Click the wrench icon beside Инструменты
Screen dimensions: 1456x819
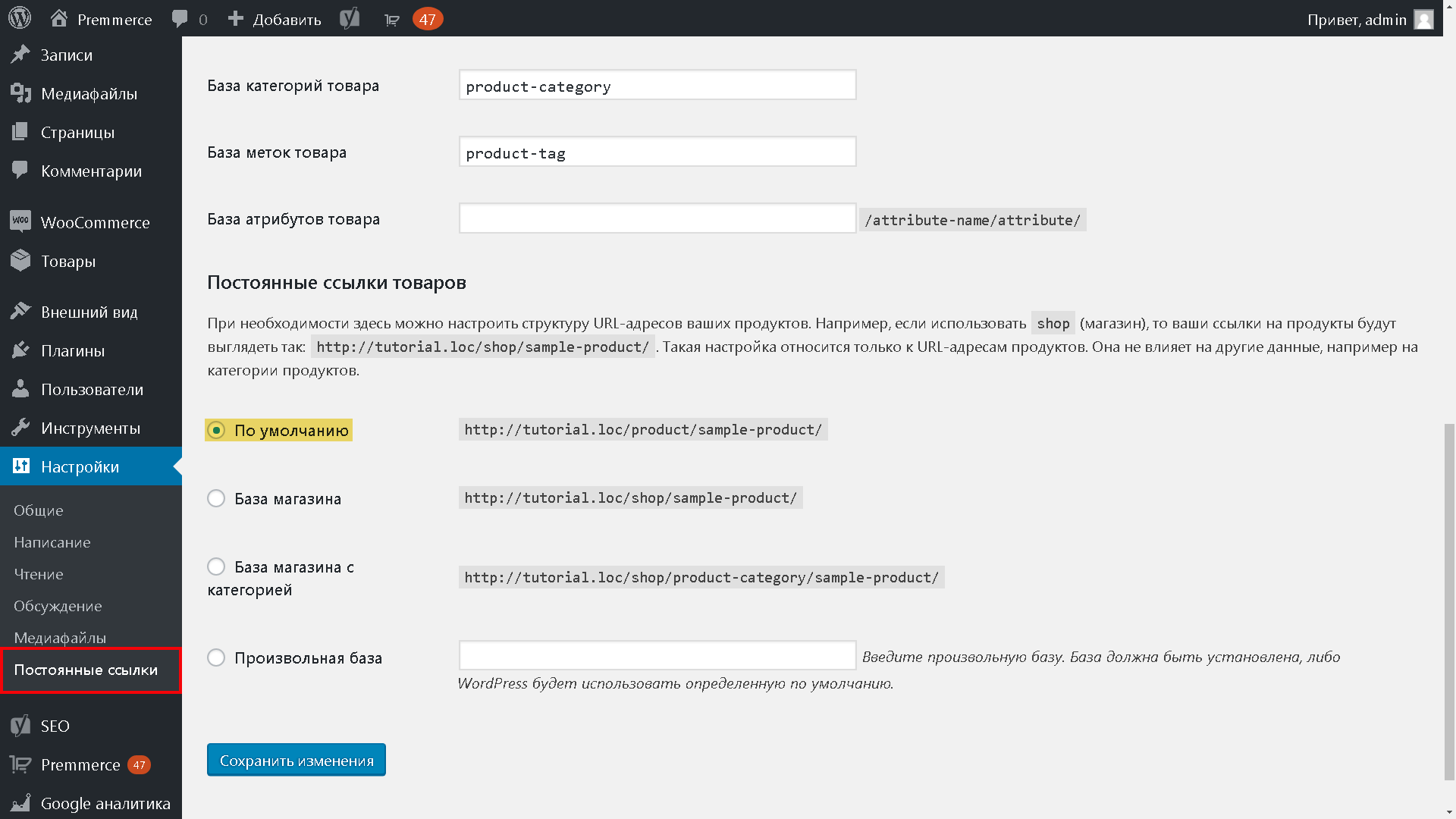point(20,427)
